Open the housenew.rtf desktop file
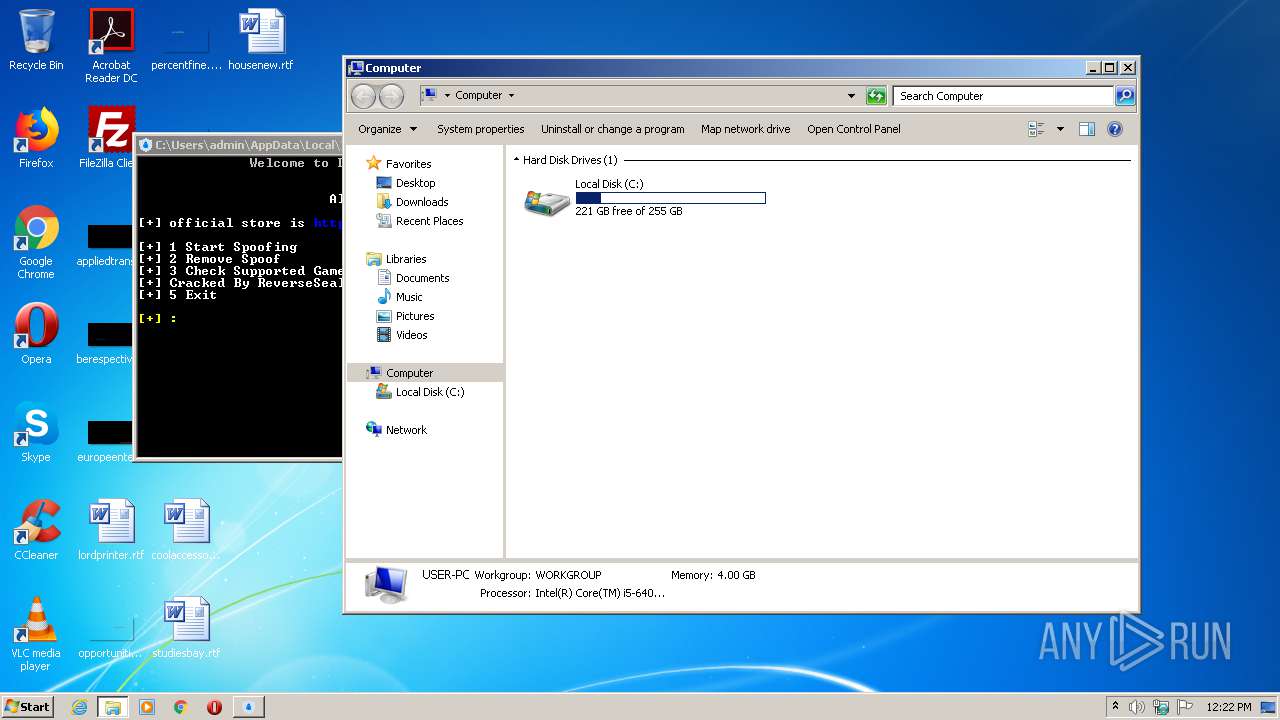Viewport: 1280px width, 720px height. coord(261,40)
